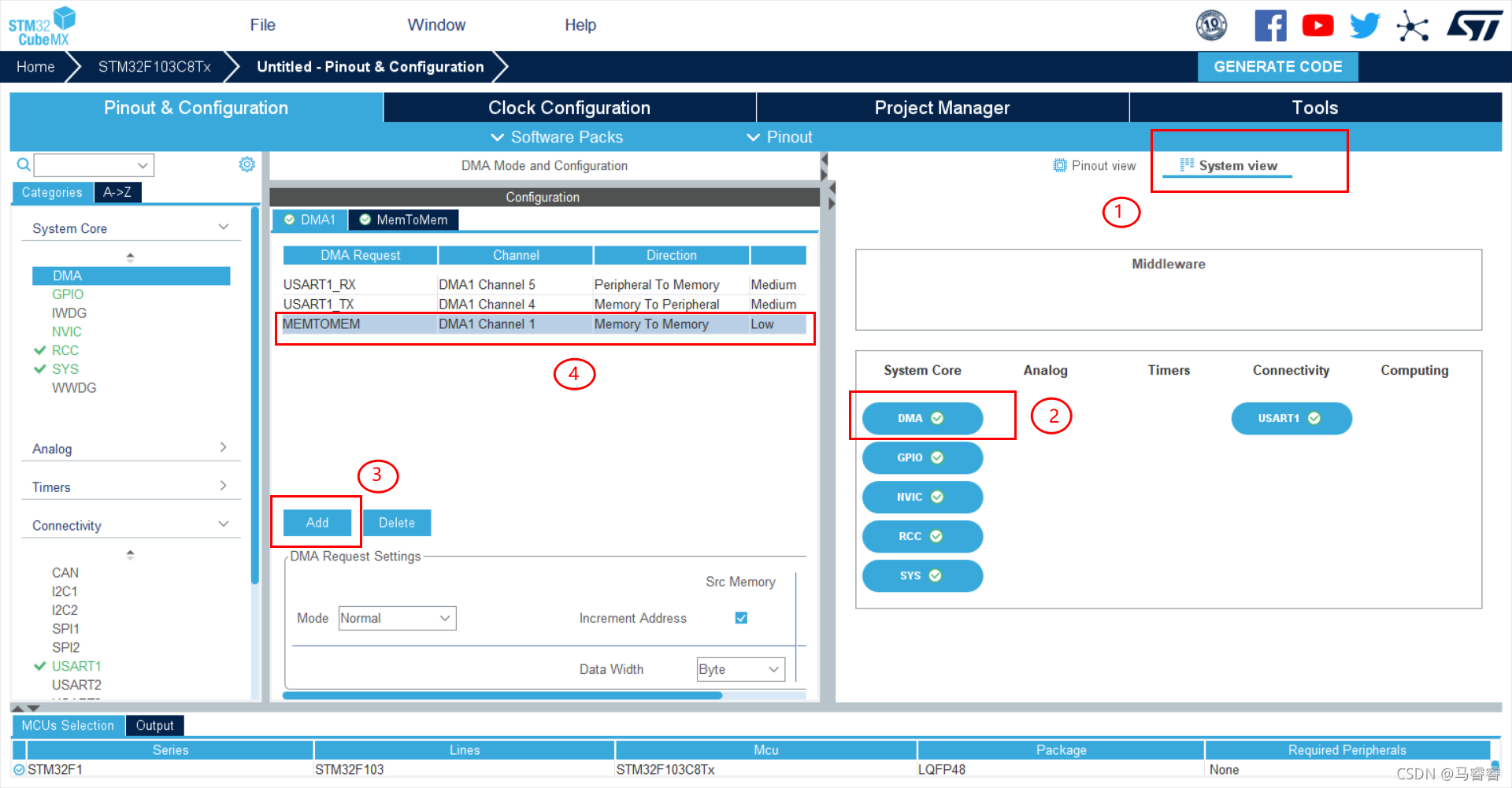Select the MEMTOMEM DMA request row

pyautogui.click(x=544, y=324)
